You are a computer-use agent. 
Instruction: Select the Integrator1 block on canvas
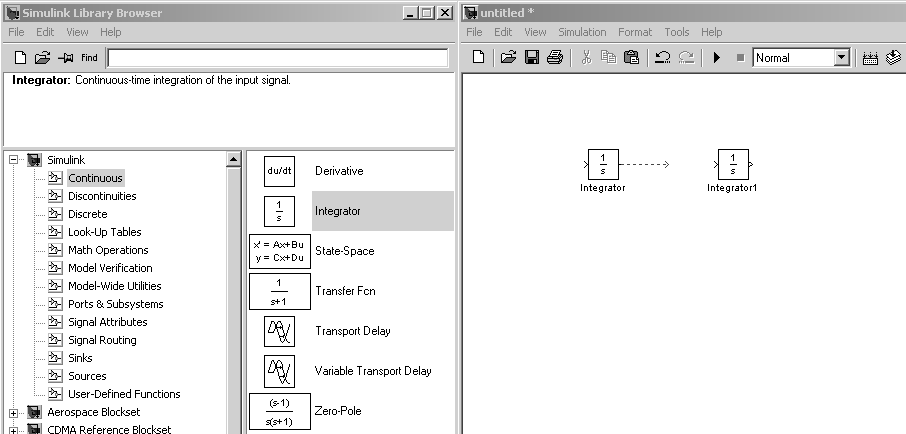[733, 164]
